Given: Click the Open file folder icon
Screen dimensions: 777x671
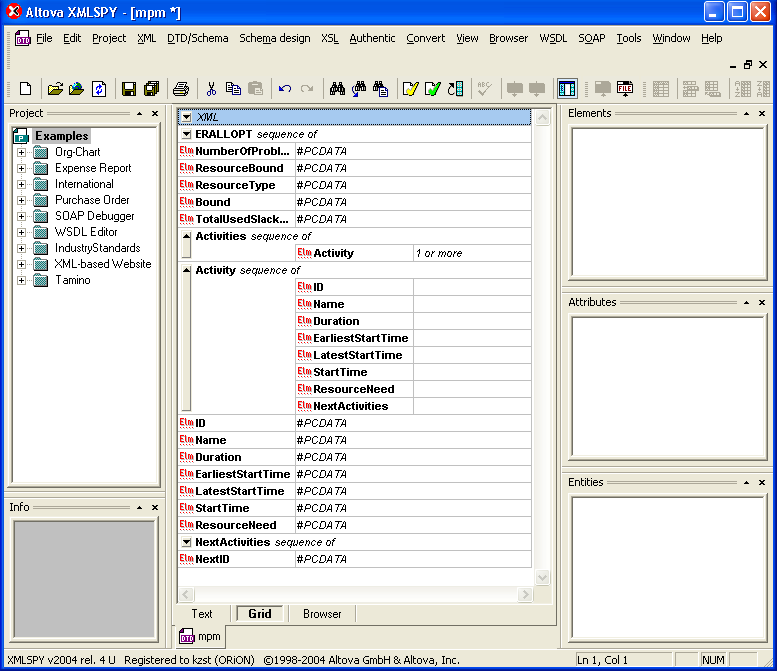Looking at the screenshot, I should point(55,89).
